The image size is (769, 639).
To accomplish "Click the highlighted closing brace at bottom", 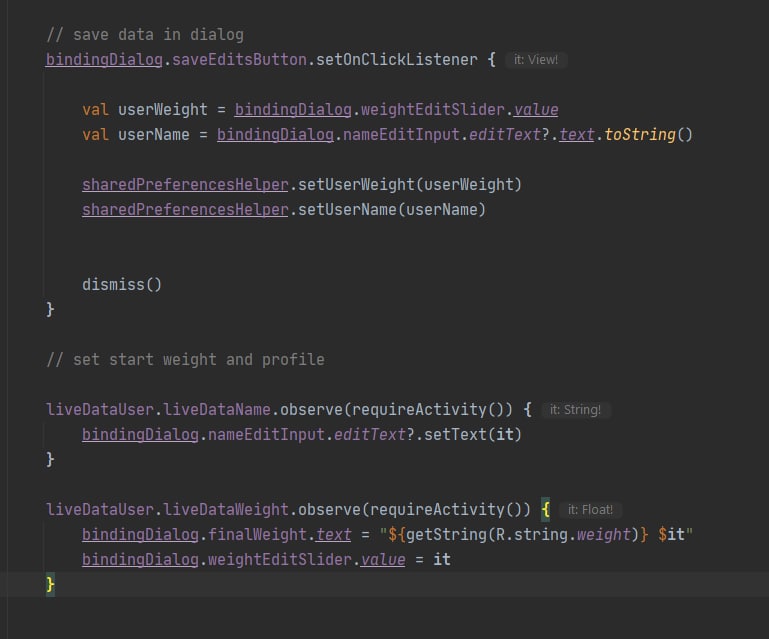I will [x=50, y=585].
